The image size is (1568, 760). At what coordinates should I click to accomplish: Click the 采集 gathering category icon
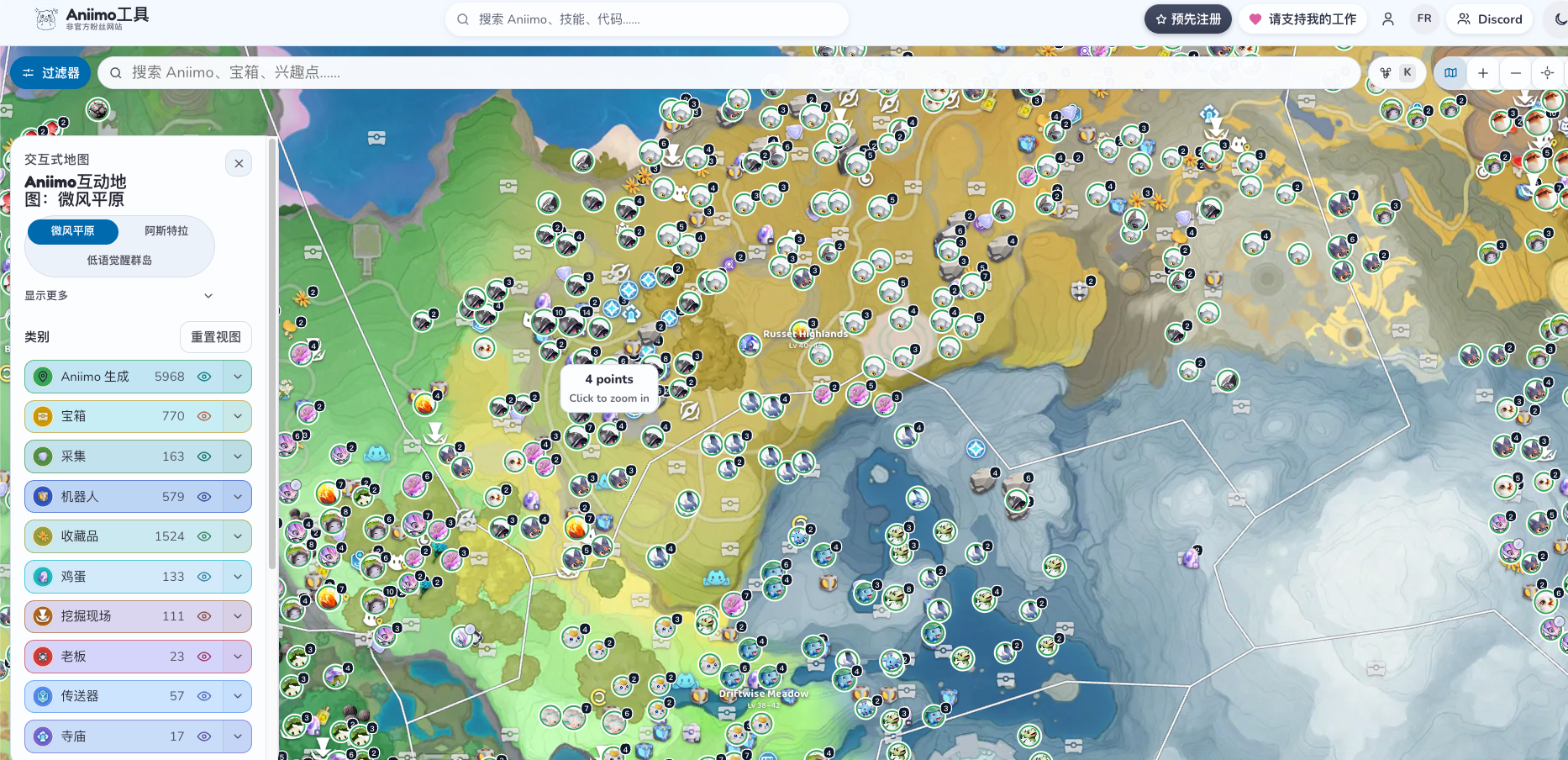click(43, 457)
